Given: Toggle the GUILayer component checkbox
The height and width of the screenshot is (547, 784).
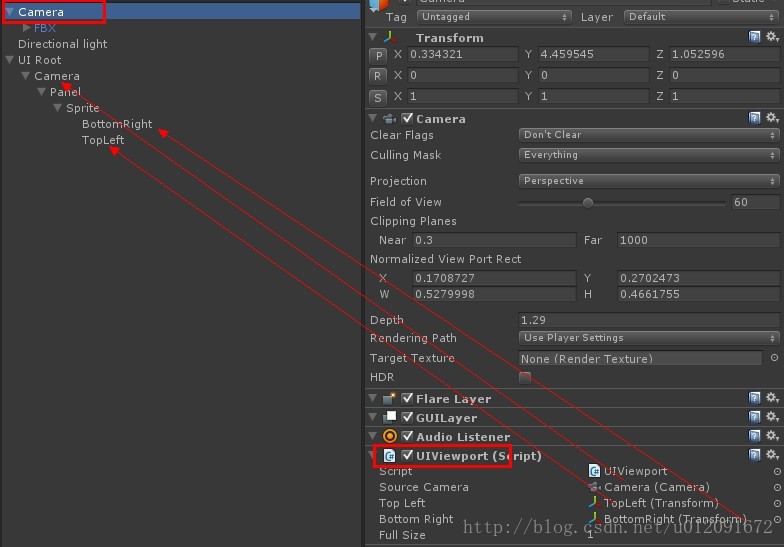Looking at the screenshot, I should (408, 417).
